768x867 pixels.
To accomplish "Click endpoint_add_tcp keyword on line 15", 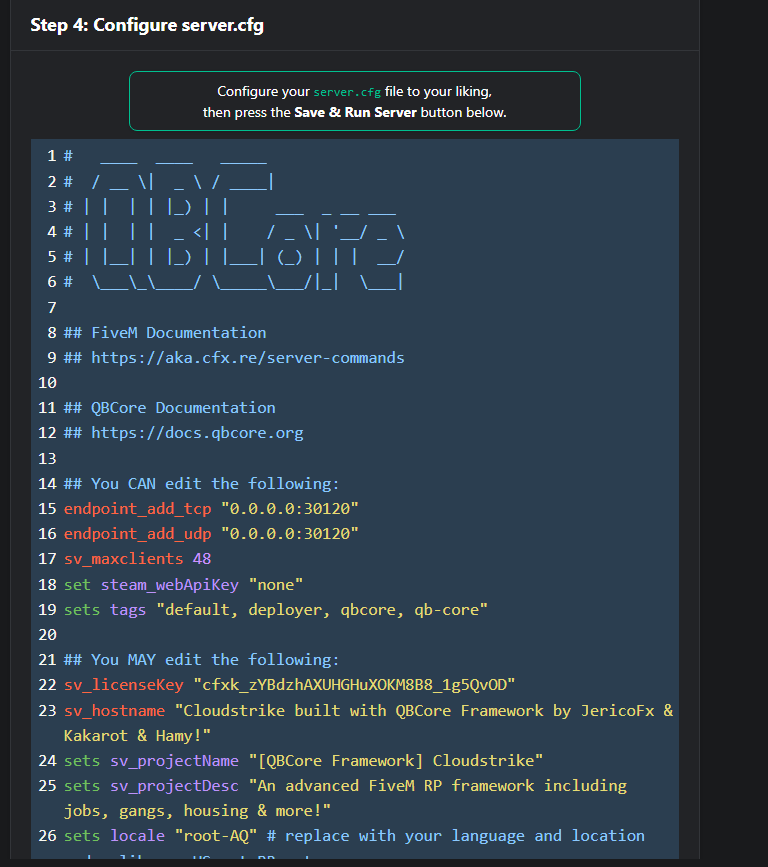I will pyautogui.click(x=138, y=509).
